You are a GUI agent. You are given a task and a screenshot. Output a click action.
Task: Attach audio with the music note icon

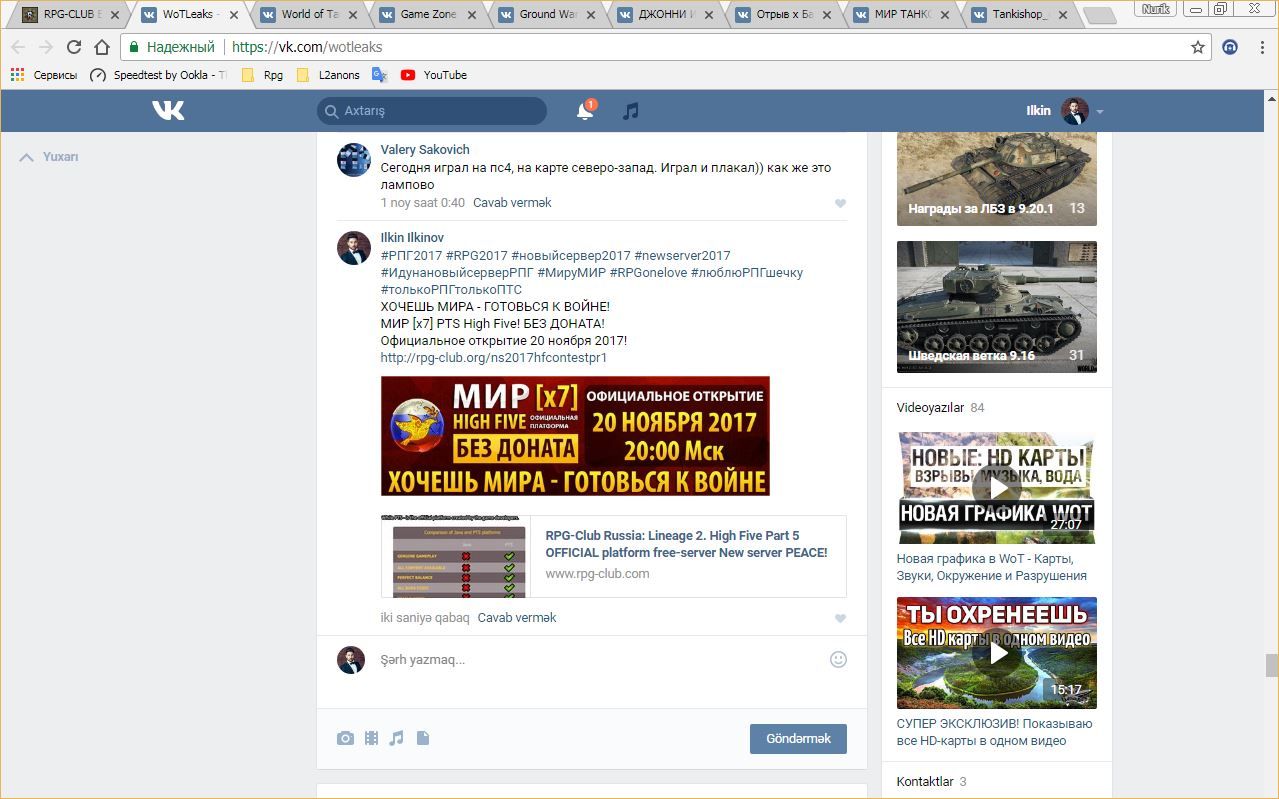pyautogui.click(x=396, y=738)
